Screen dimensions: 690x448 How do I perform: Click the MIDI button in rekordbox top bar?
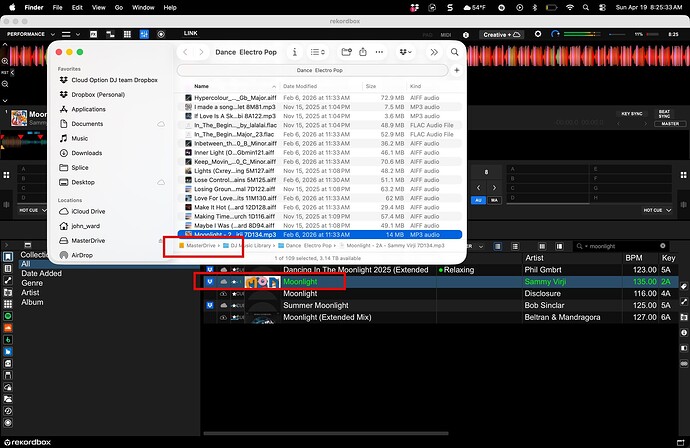click(x=446, y=35)
